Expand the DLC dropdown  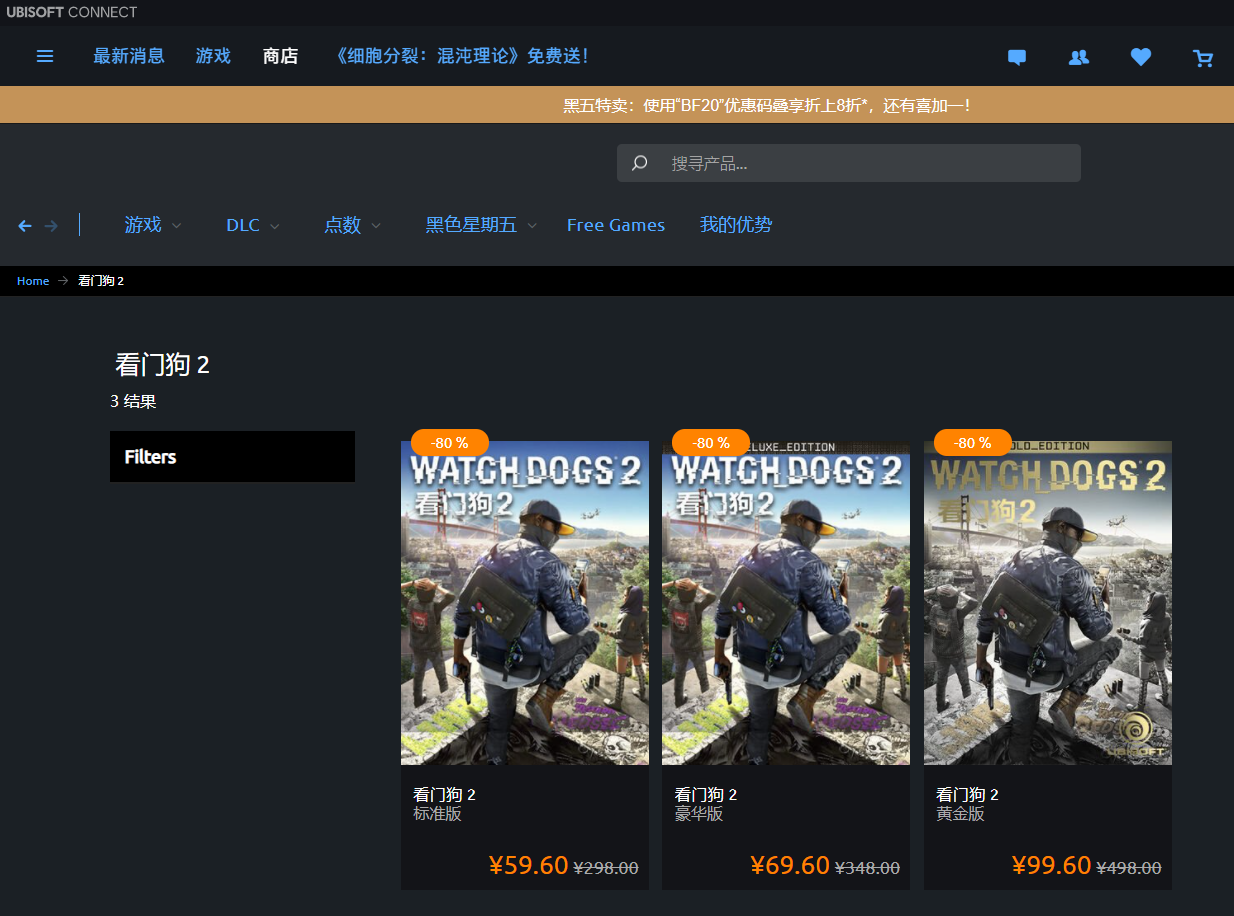coord(253,225)
